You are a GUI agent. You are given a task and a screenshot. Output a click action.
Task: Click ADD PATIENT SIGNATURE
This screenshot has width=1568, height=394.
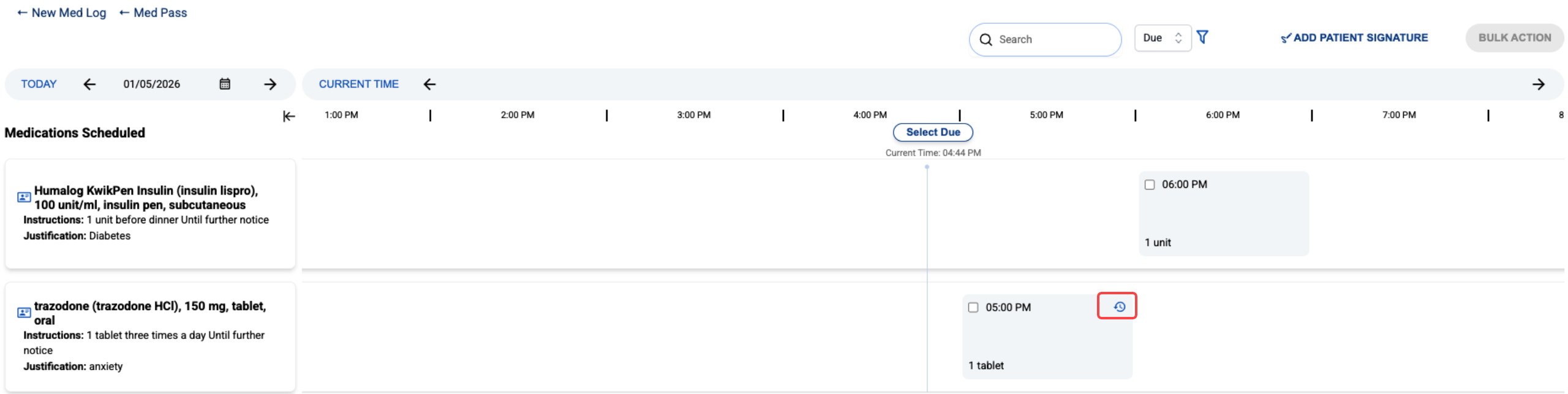tap(1354, 38)
